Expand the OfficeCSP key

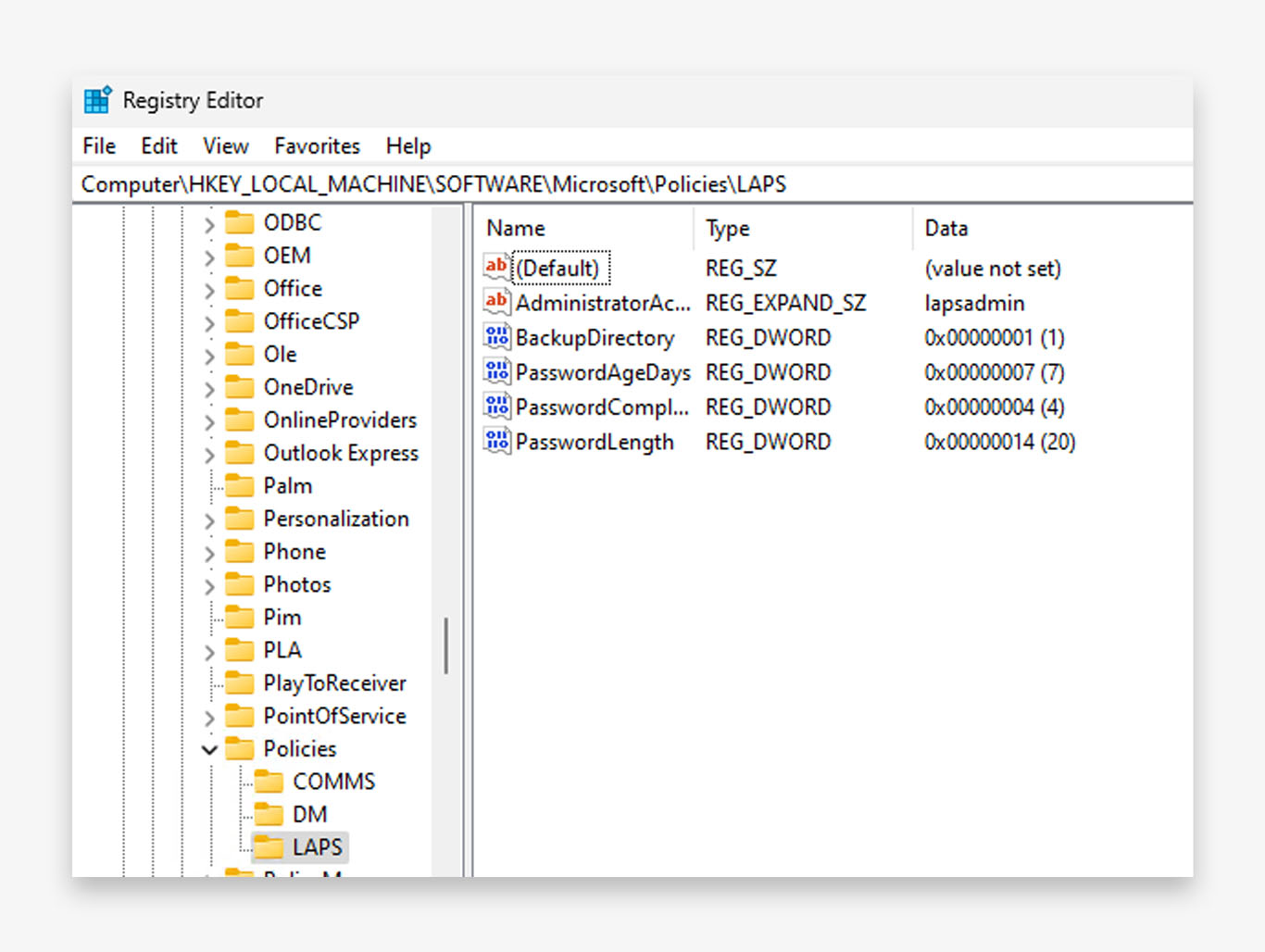[209, 322]
